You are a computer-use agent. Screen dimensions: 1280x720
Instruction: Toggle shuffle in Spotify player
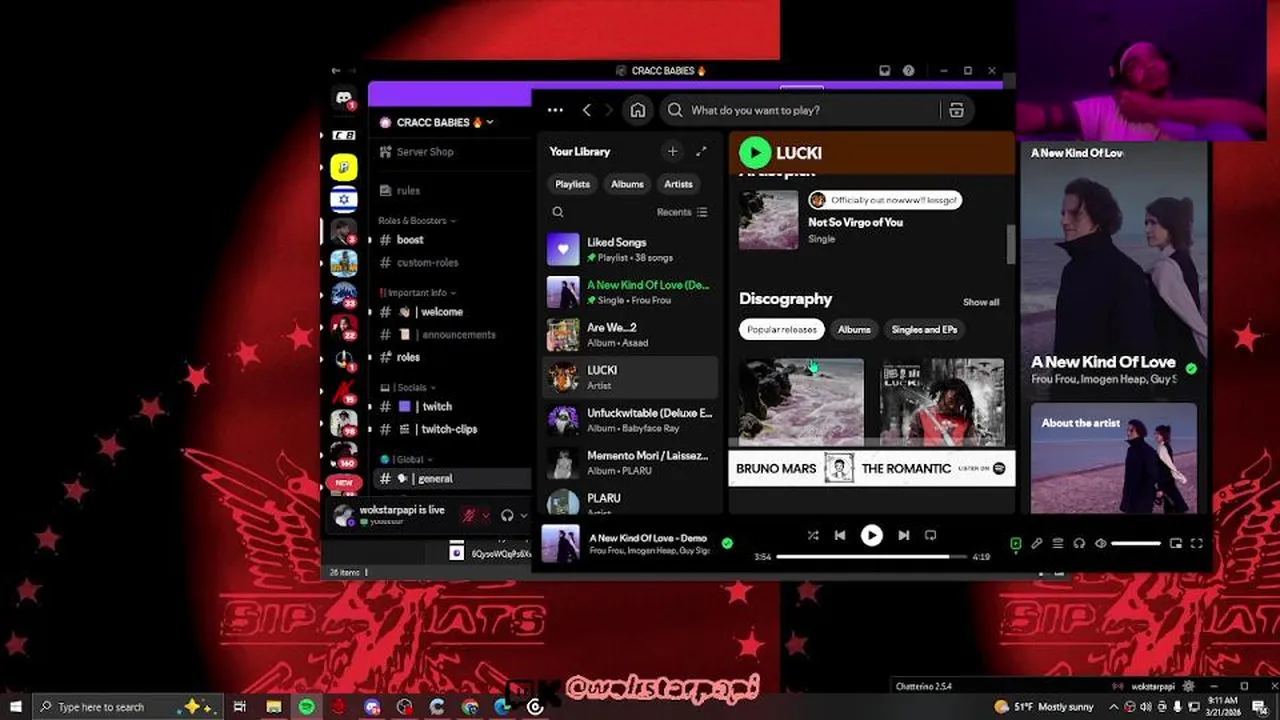813,535
